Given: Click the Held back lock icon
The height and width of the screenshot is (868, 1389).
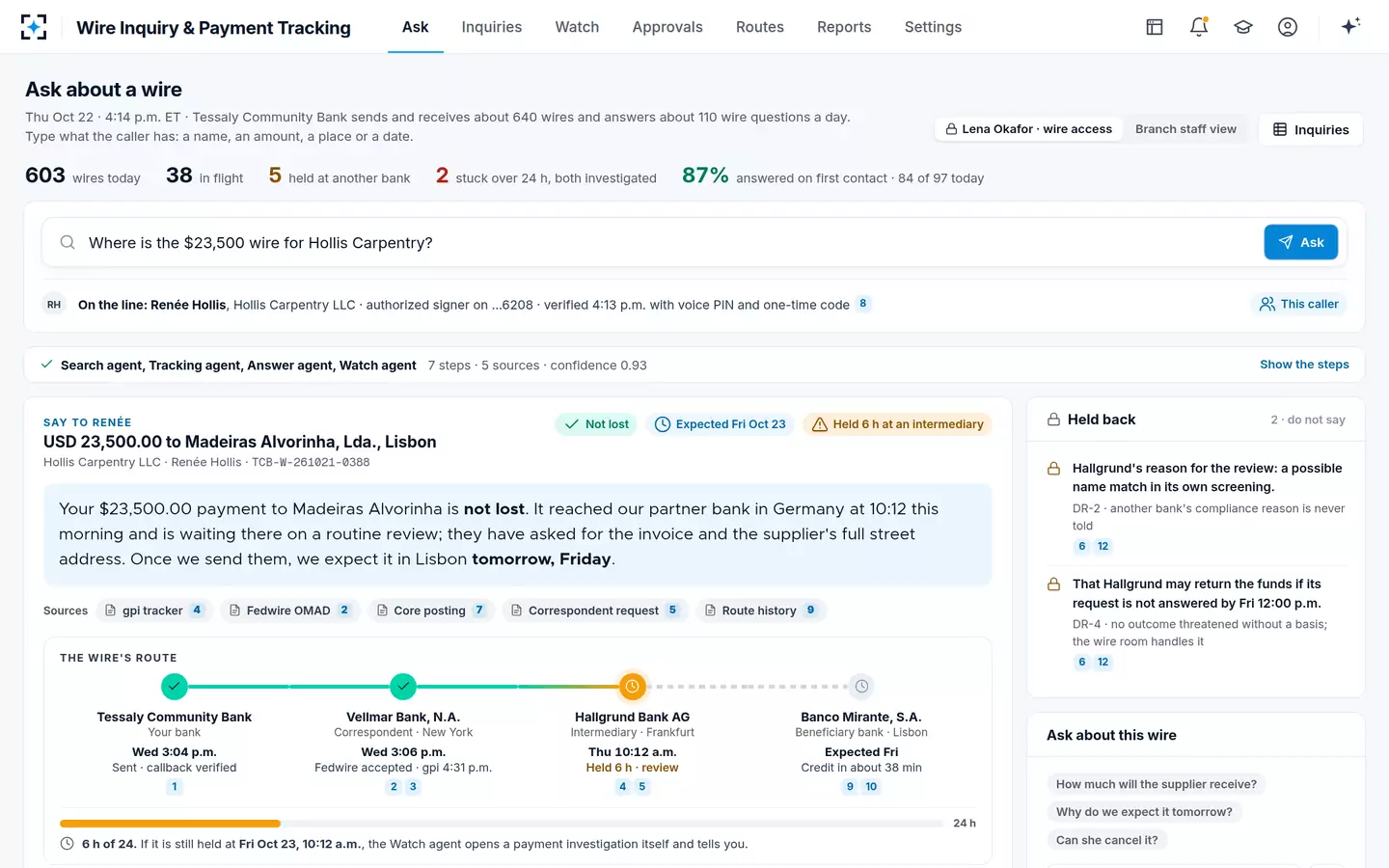Looking at the screenshot, I should point(1054,420).
